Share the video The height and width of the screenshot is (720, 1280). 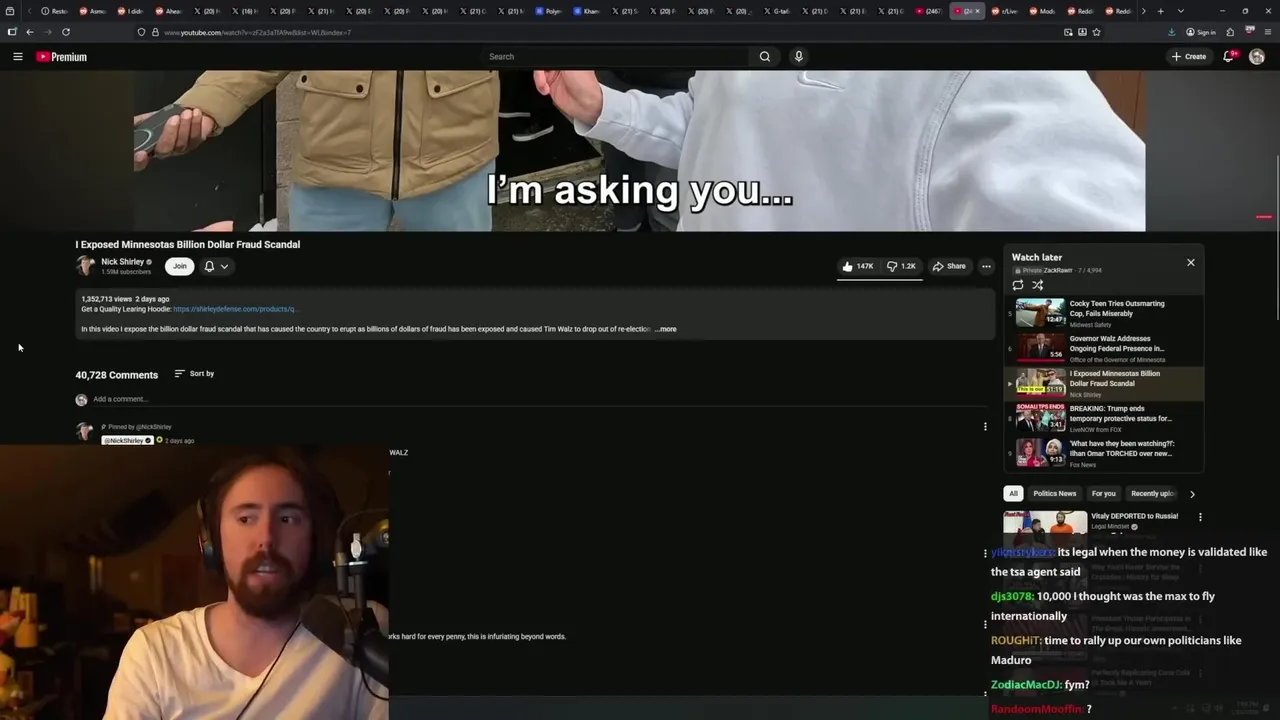point(949,266)
